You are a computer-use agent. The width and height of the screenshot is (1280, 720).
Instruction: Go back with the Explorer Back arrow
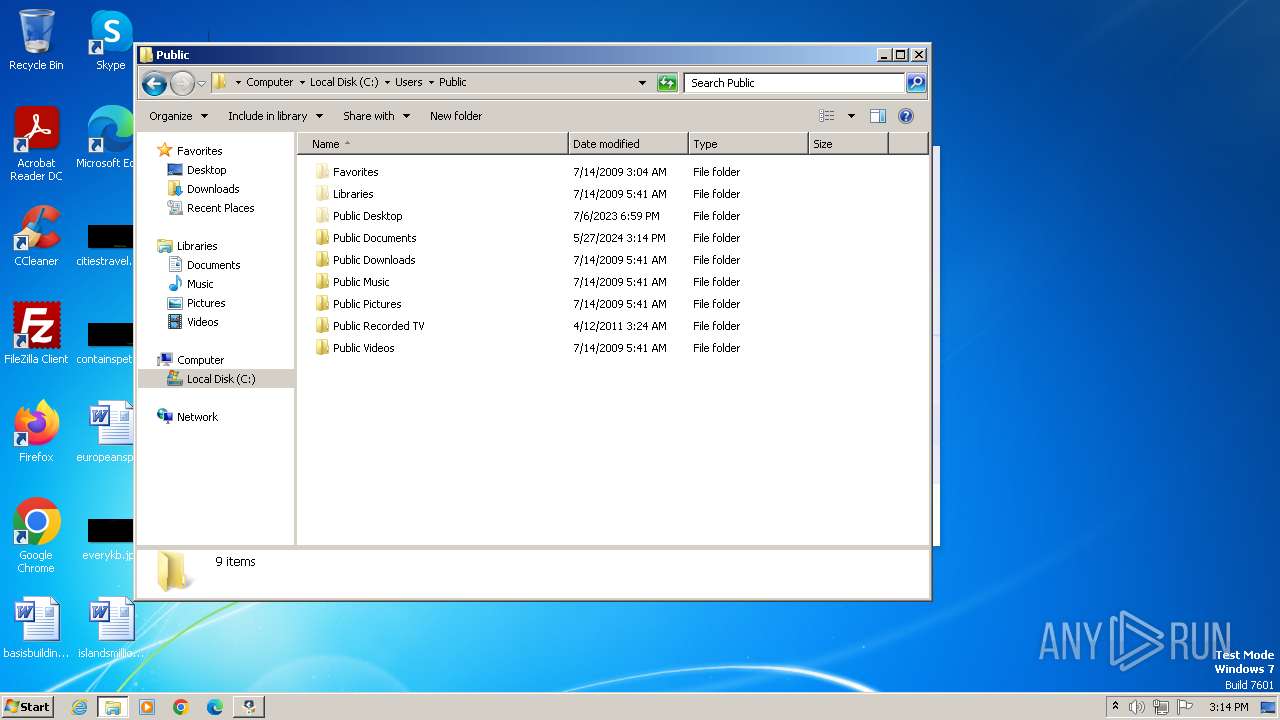pyautogui.click(x=154, y=83)
